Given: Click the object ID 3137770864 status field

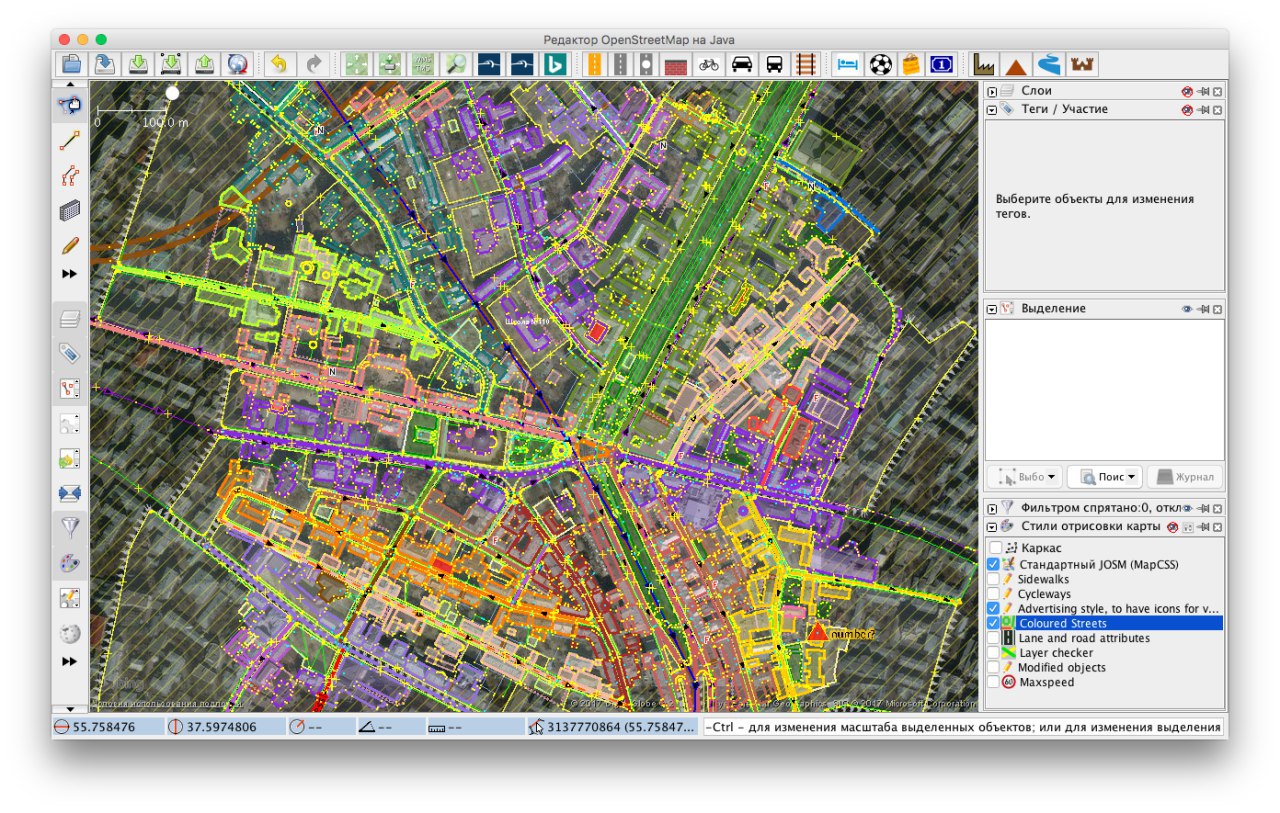Looking at the screenshot, I should click(612, 727).
